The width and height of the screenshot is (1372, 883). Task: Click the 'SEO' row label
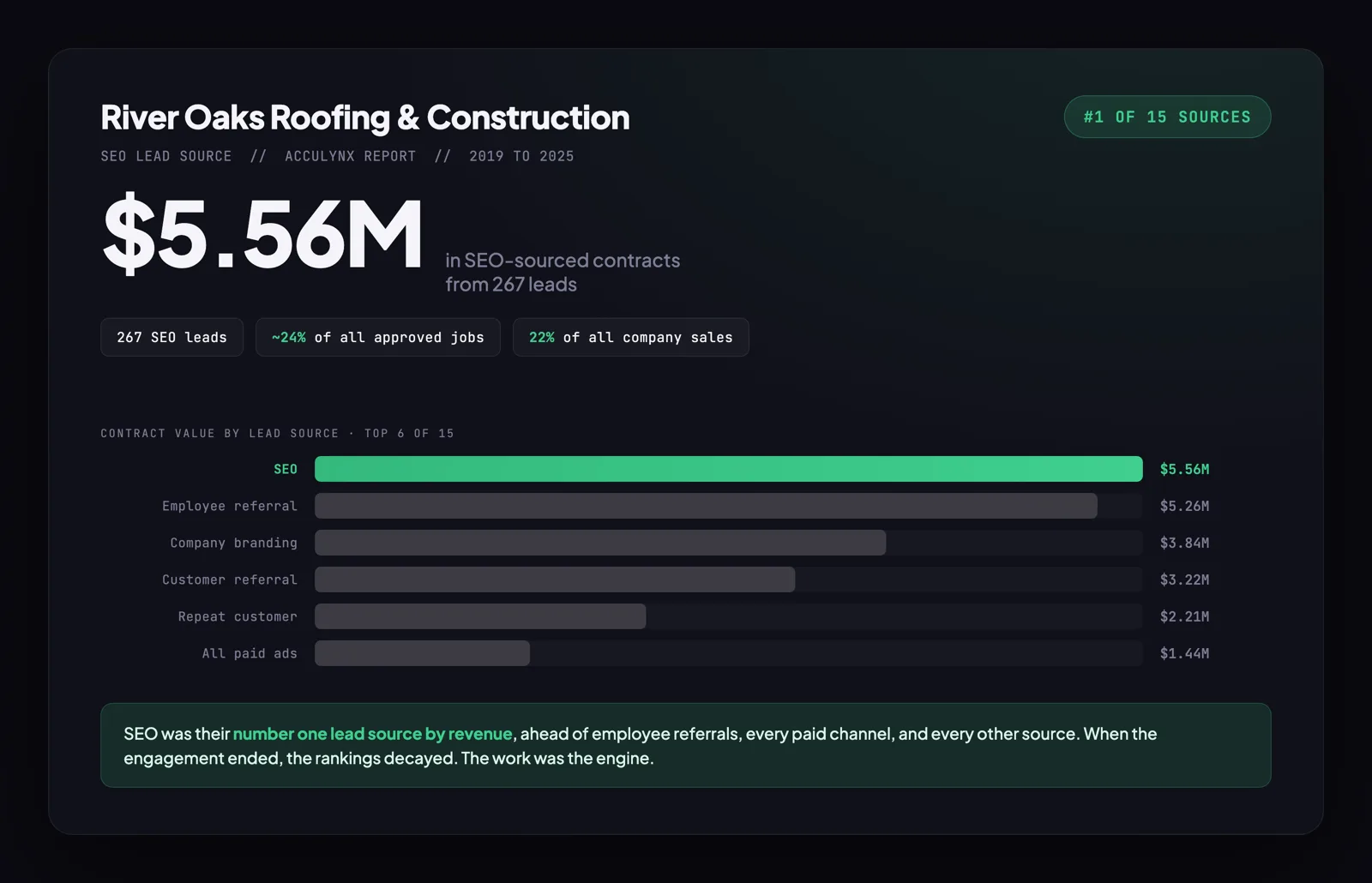tap(286, 470)
